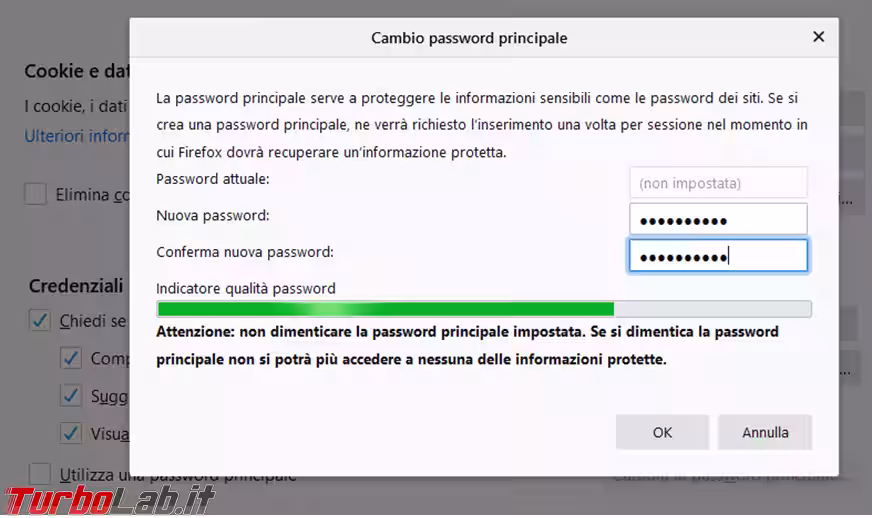Image resolution: width=872 pixels, height=518 pixels.
Task: Disable the checkbox beside the 'Sugg' option
Action: pos(70,396)
